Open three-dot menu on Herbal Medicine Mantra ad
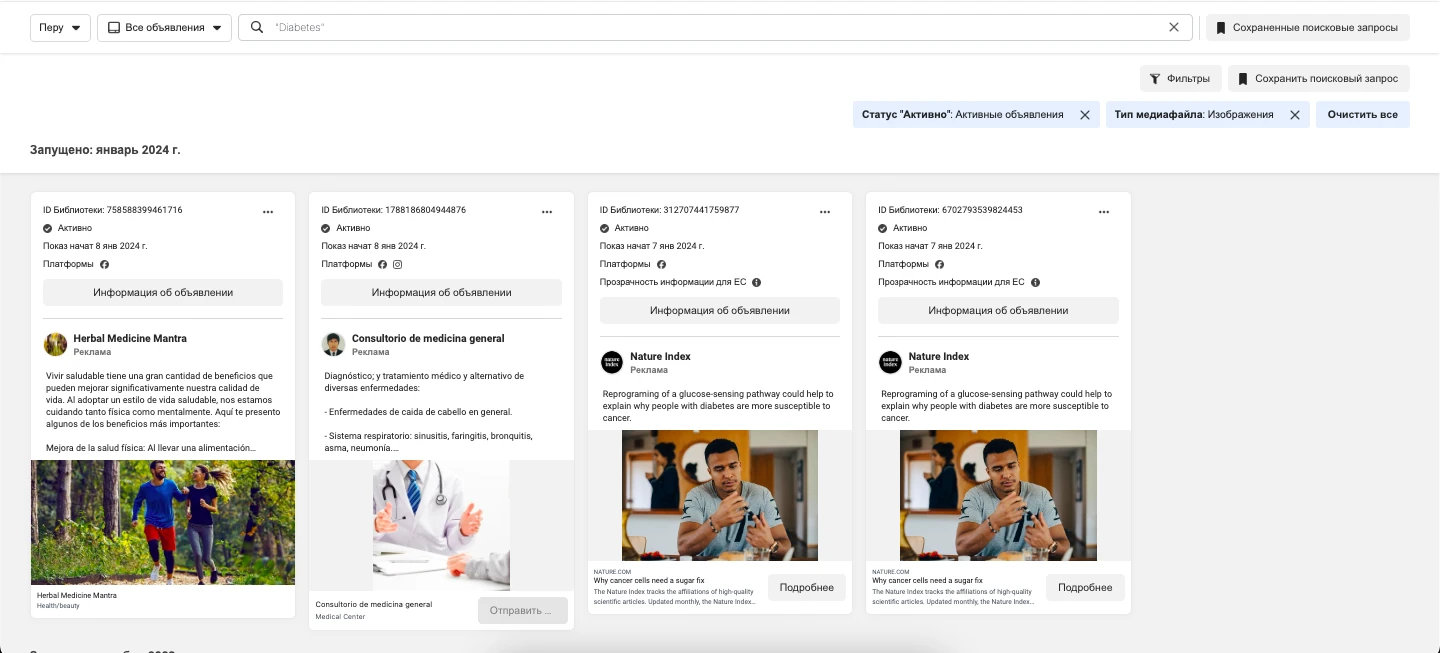This screenshot has width=1440, height=653. coord(268,212)
